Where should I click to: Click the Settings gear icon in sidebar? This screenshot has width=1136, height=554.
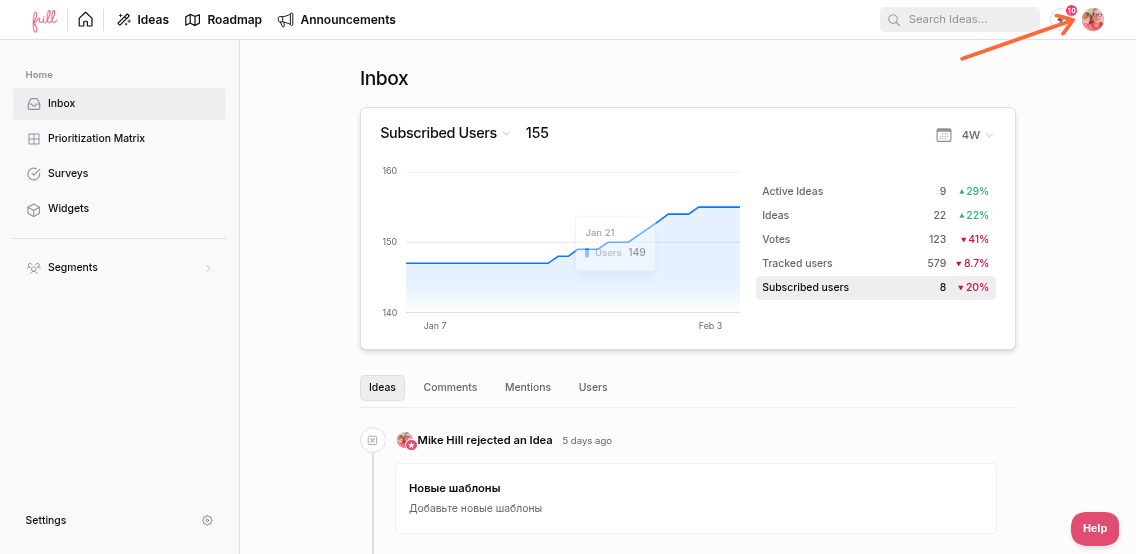[x=207, y=520]
